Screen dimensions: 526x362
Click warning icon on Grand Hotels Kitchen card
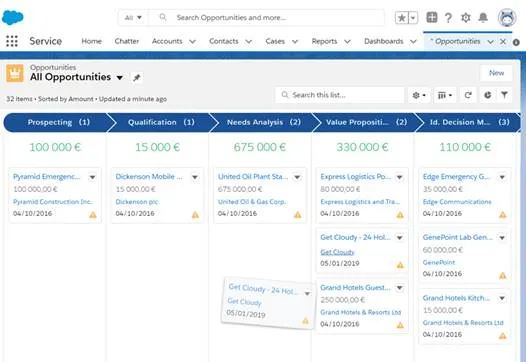click(x=503, y=335)
